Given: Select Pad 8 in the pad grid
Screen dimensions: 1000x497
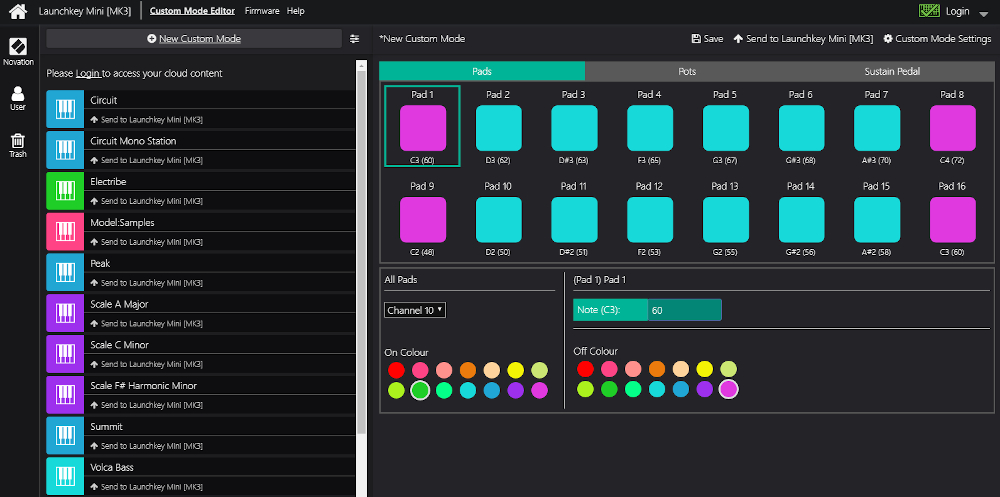Looking at the screenshot, I should (x=953, y=128).
